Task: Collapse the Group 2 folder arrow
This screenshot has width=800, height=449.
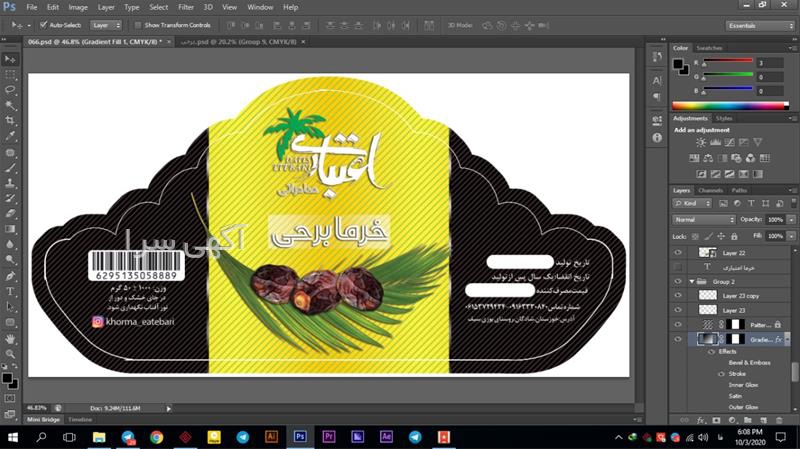Action: (x=691, y=282)
